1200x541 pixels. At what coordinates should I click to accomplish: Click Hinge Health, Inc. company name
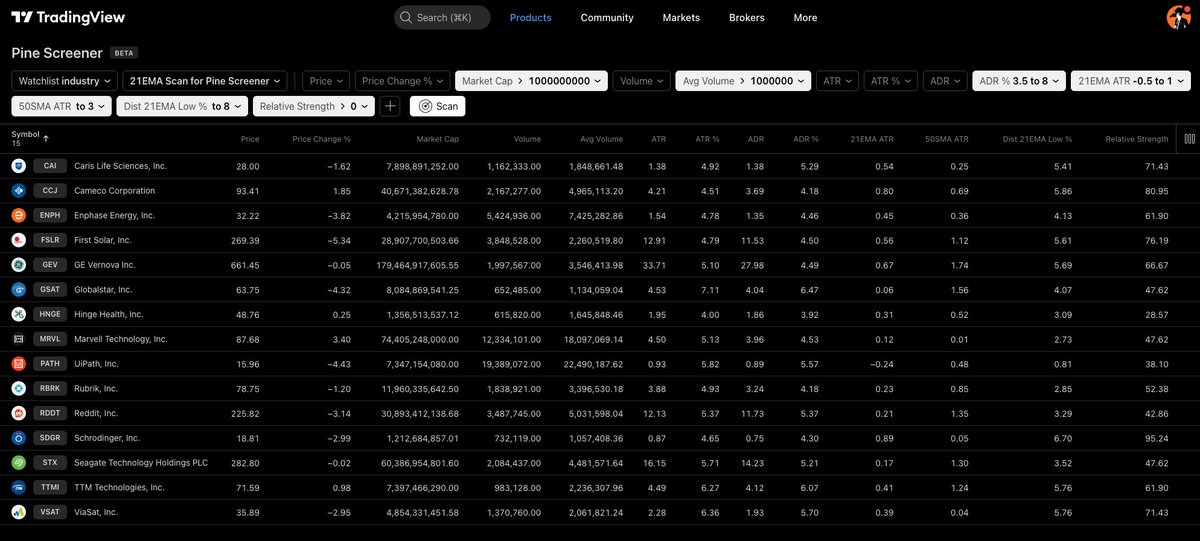[108, 314]
